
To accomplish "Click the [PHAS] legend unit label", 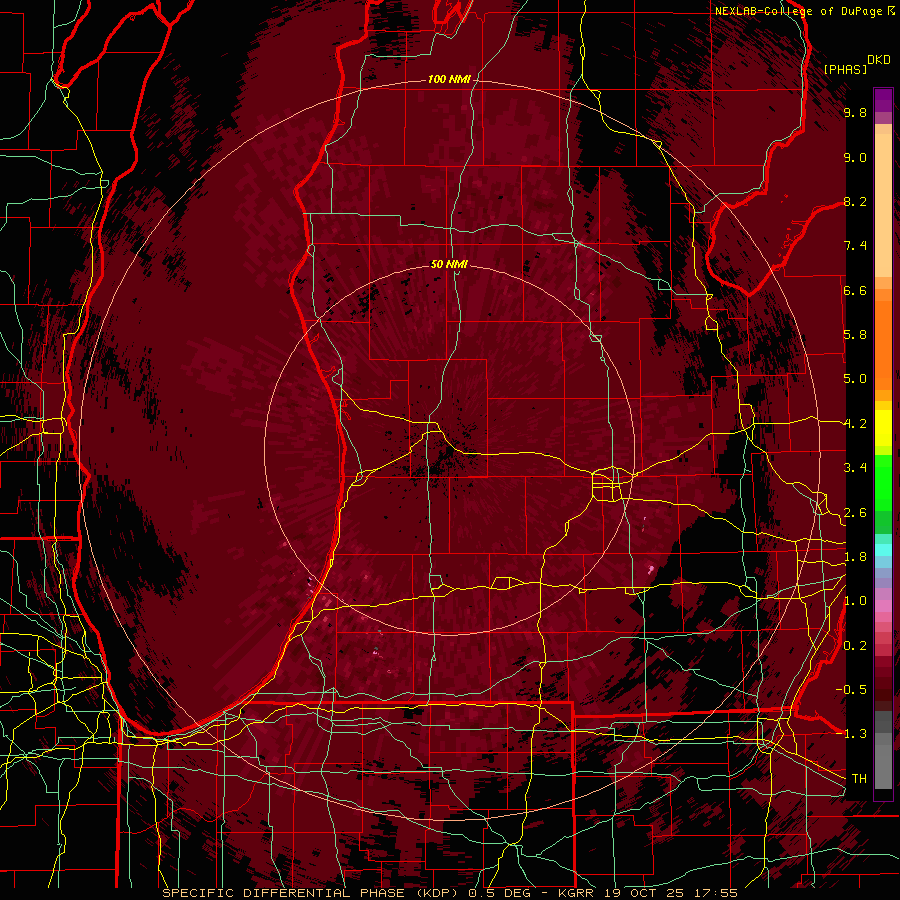I will click(845, 69).
